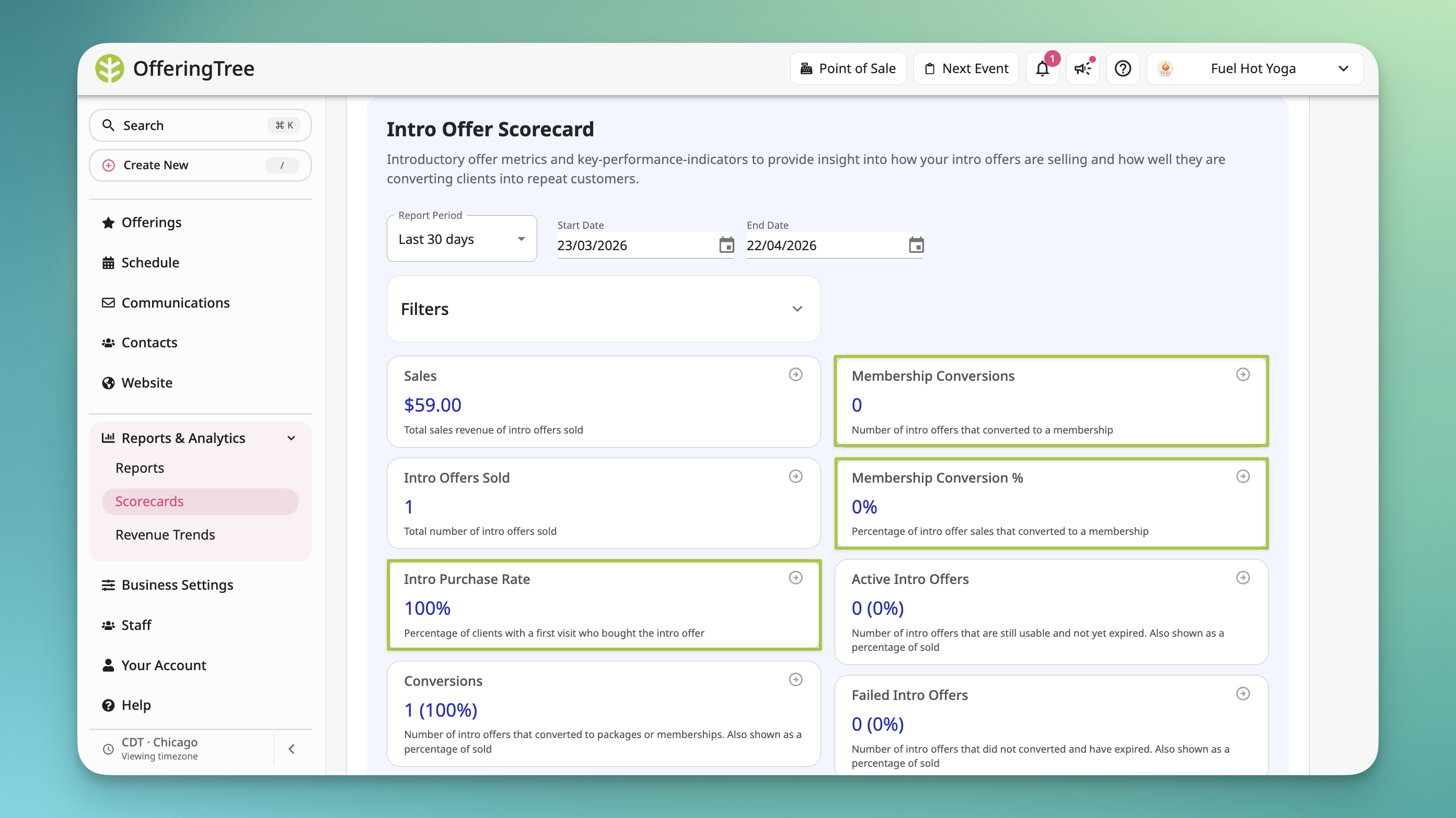Click the Fuel Hot Yoga flame logo
The image size is (1456, 818).
pyautogui.click(x=1165, y=68)
